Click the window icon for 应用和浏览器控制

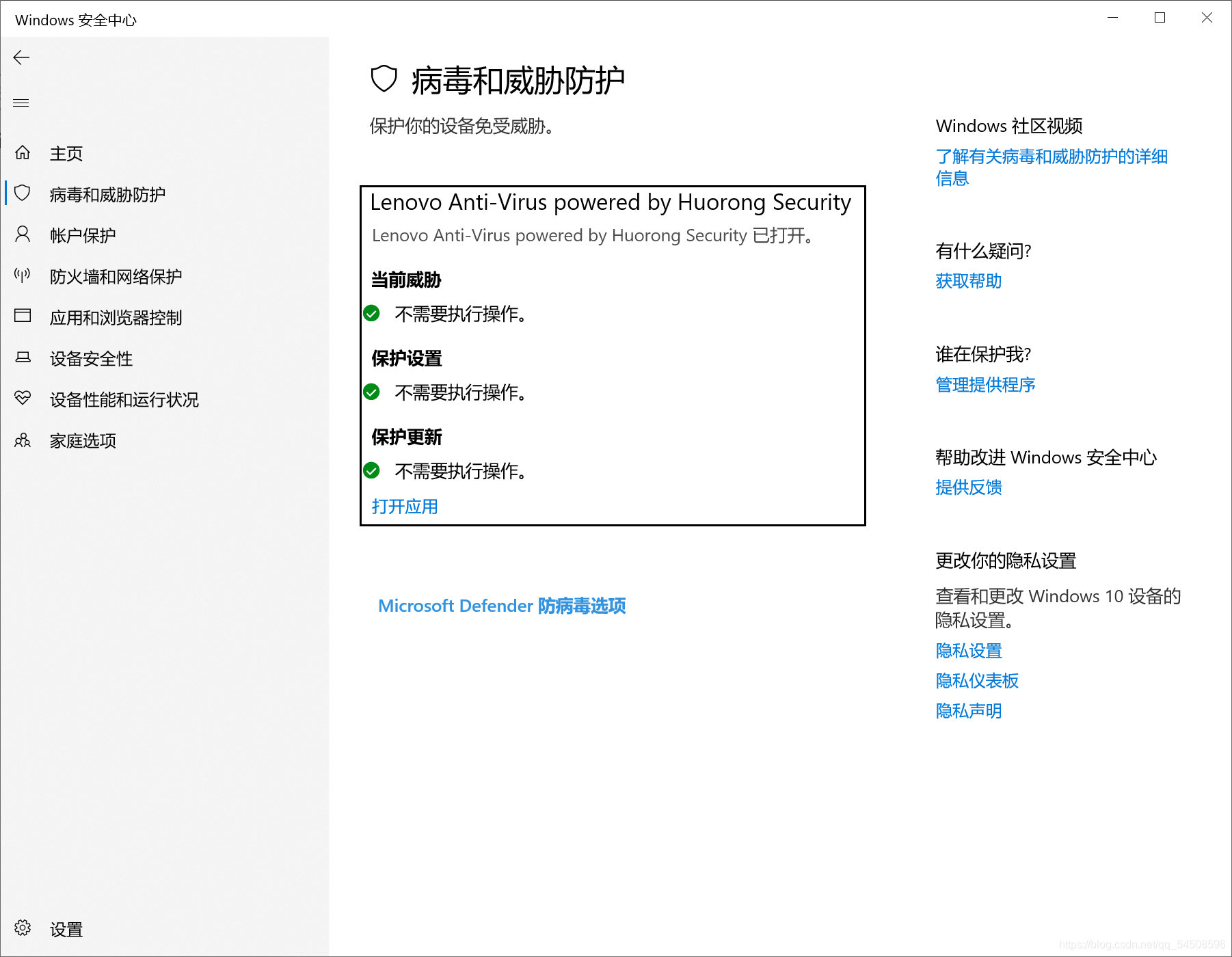[23, 316]
